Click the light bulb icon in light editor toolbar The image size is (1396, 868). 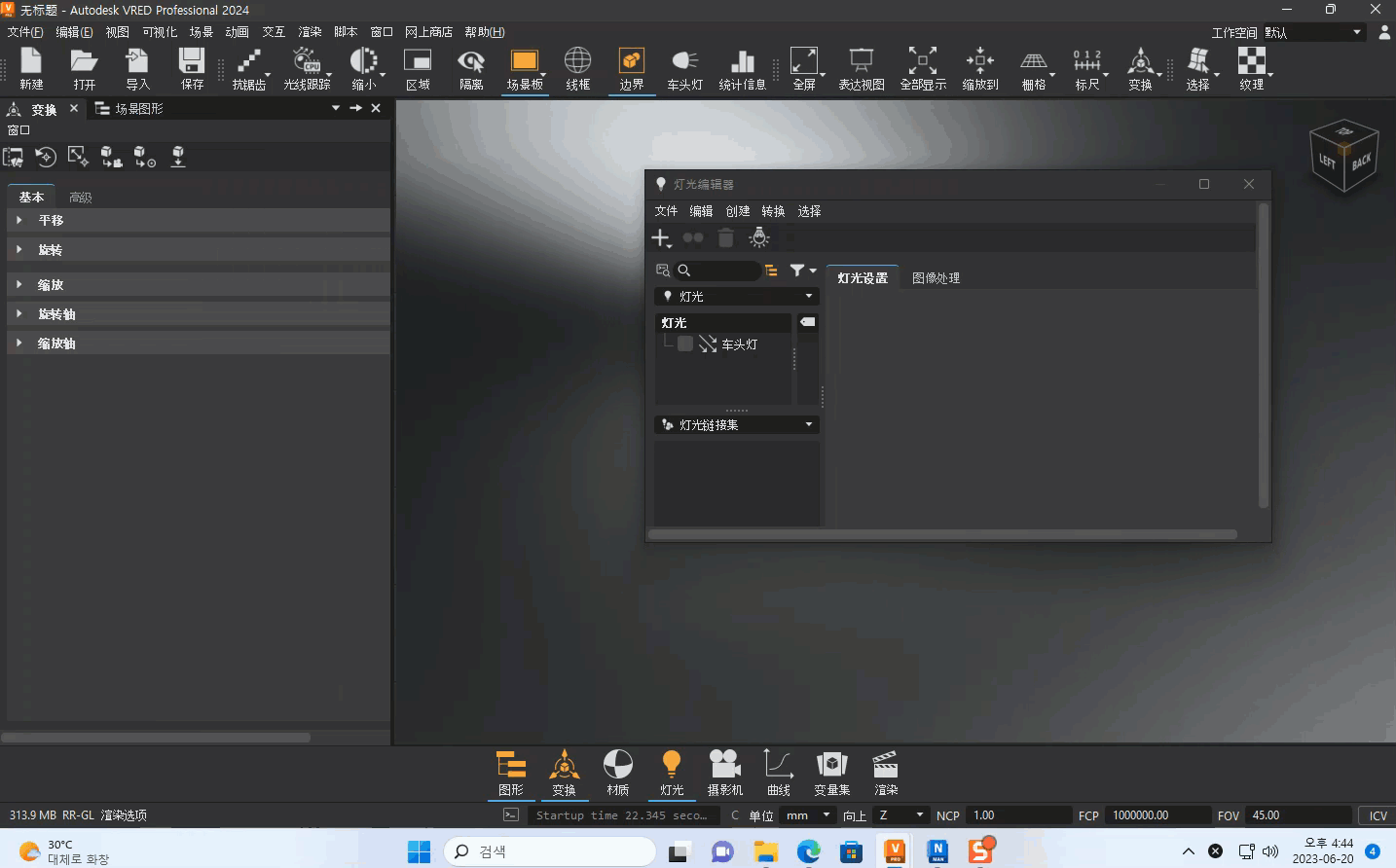point(759,237)
